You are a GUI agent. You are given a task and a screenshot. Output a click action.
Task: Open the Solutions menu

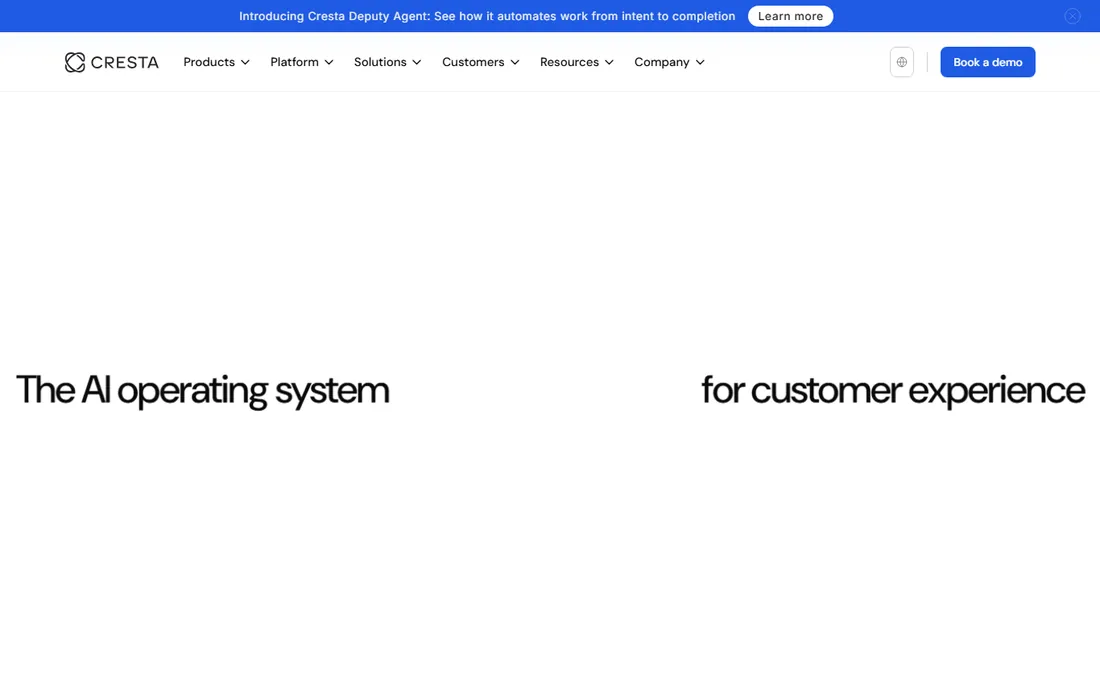(x=387, y=62)
